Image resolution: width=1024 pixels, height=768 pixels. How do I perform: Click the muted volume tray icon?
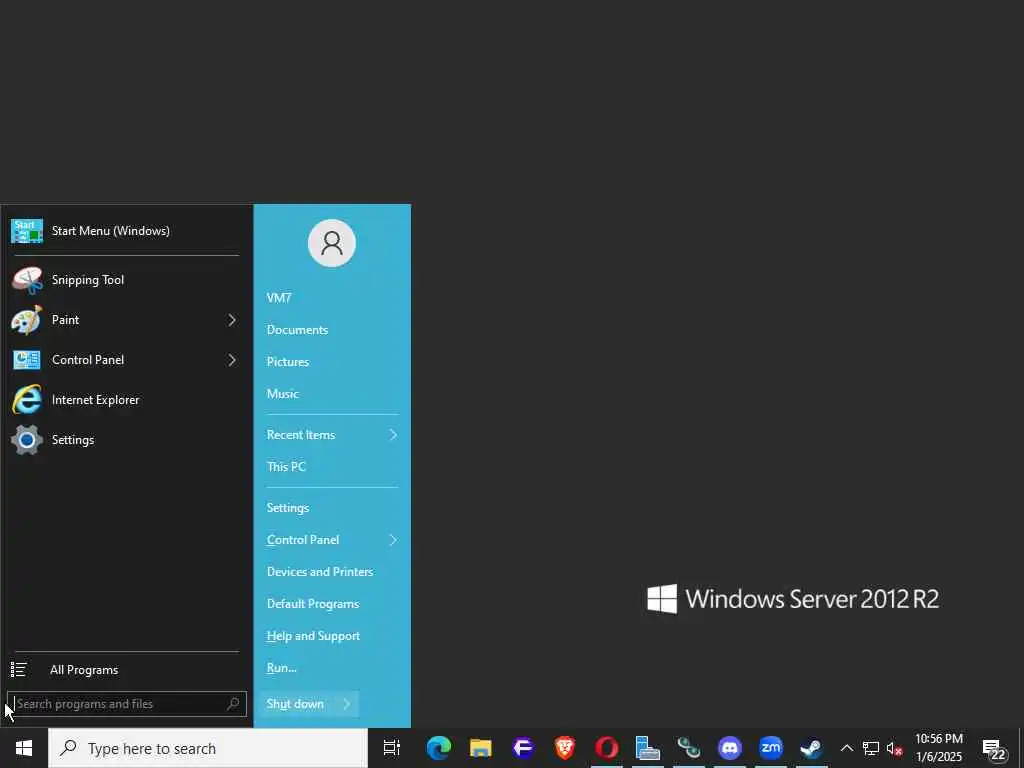[894, 748]
